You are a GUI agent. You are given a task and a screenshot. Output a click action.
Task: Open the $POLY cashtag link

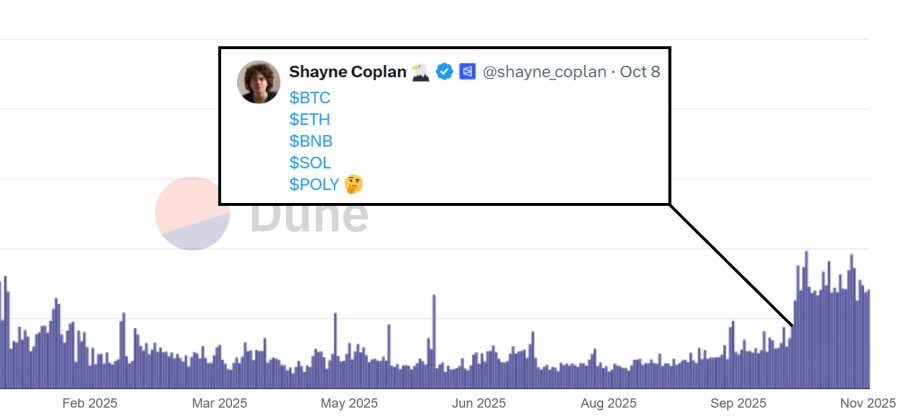point(314,185)
